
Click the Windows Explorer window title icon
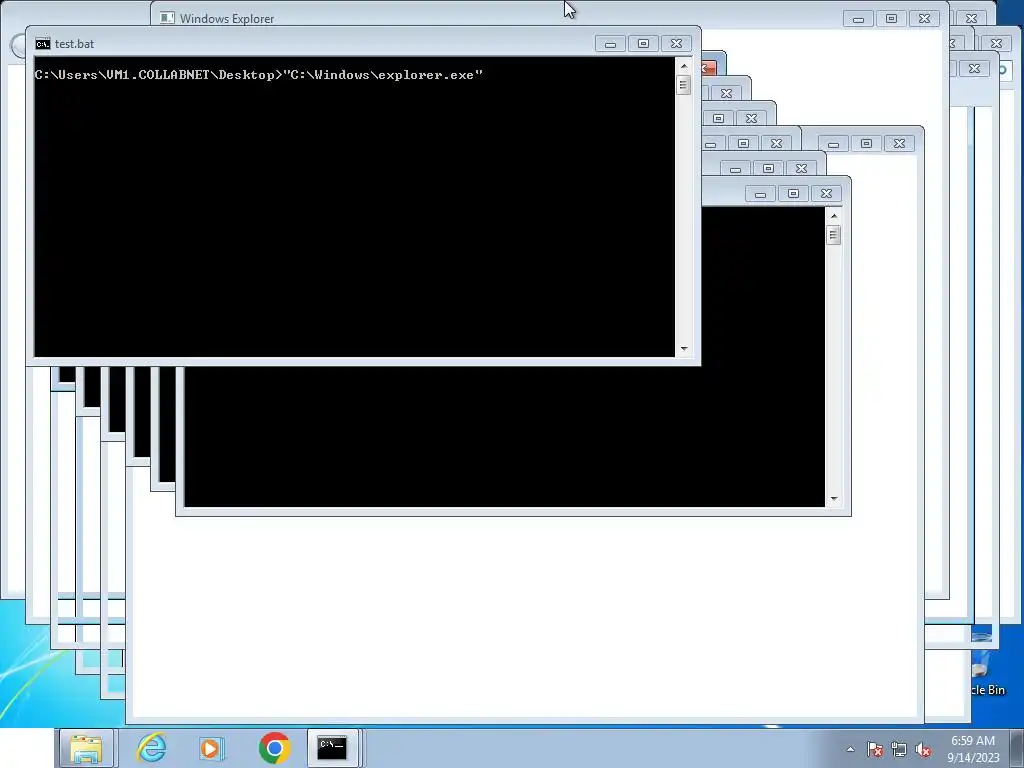tap(167, 18)
